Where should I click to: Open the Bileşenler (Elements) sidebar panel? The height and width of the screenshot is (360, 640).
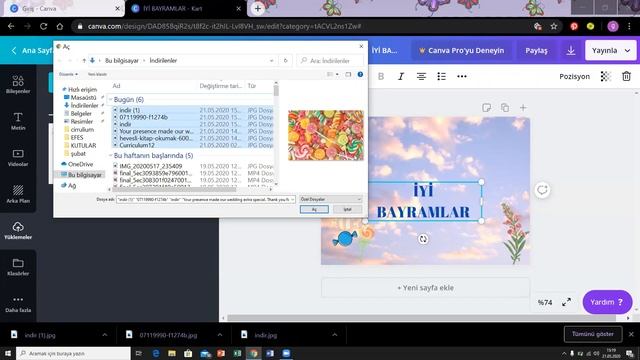[x=18, y=84]
